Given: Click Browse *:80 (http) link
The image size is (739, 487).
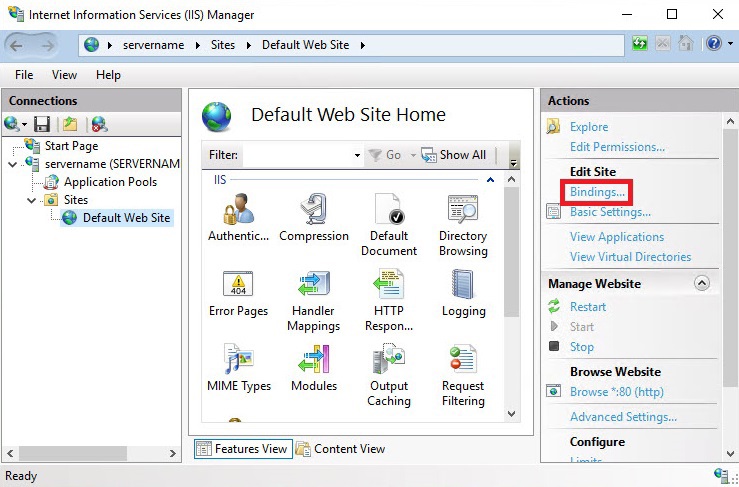Looking at the screenshot, I should (617, 392).
